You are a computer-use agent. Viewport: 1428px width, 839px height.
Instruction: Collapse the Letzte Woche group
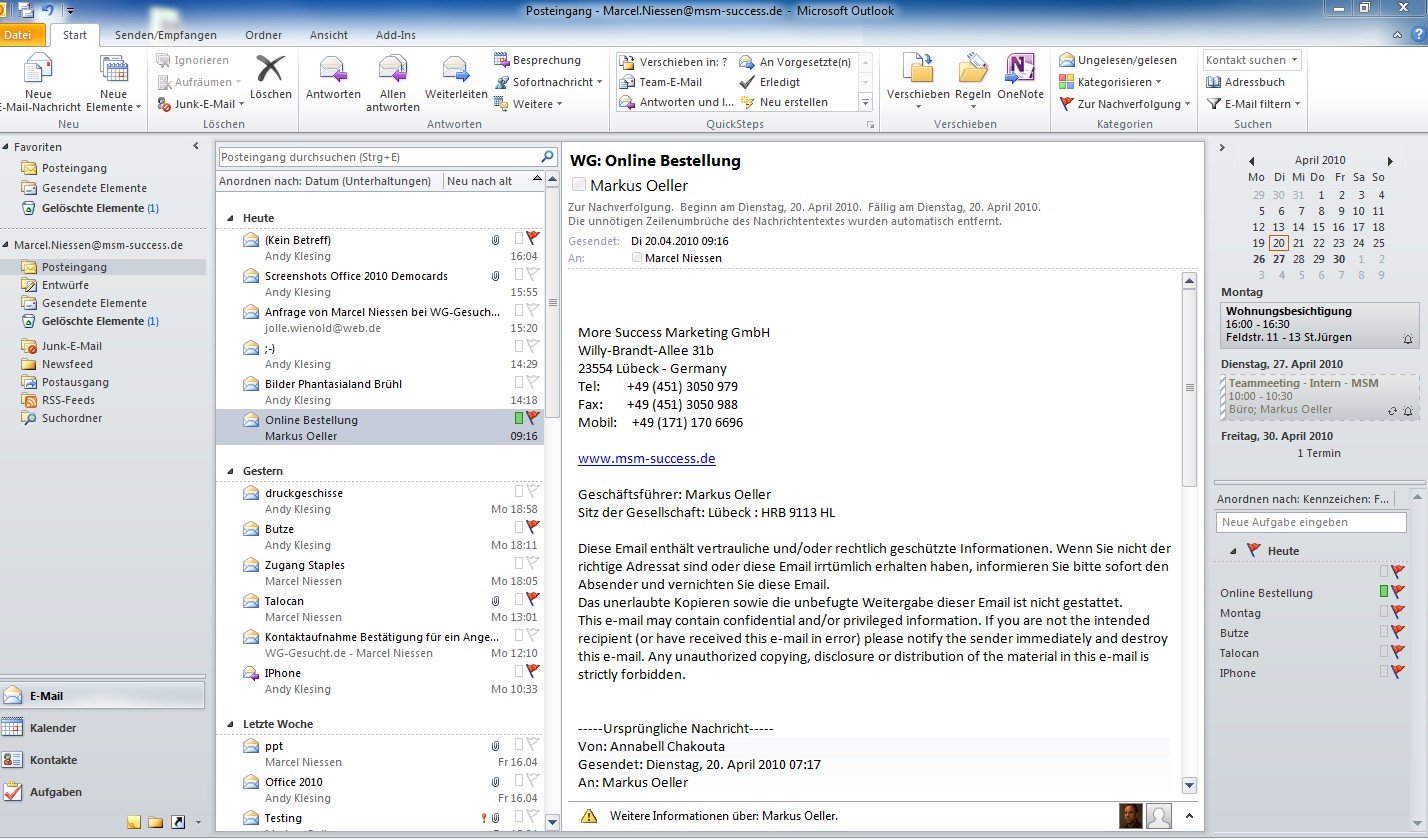click(231, 724)
